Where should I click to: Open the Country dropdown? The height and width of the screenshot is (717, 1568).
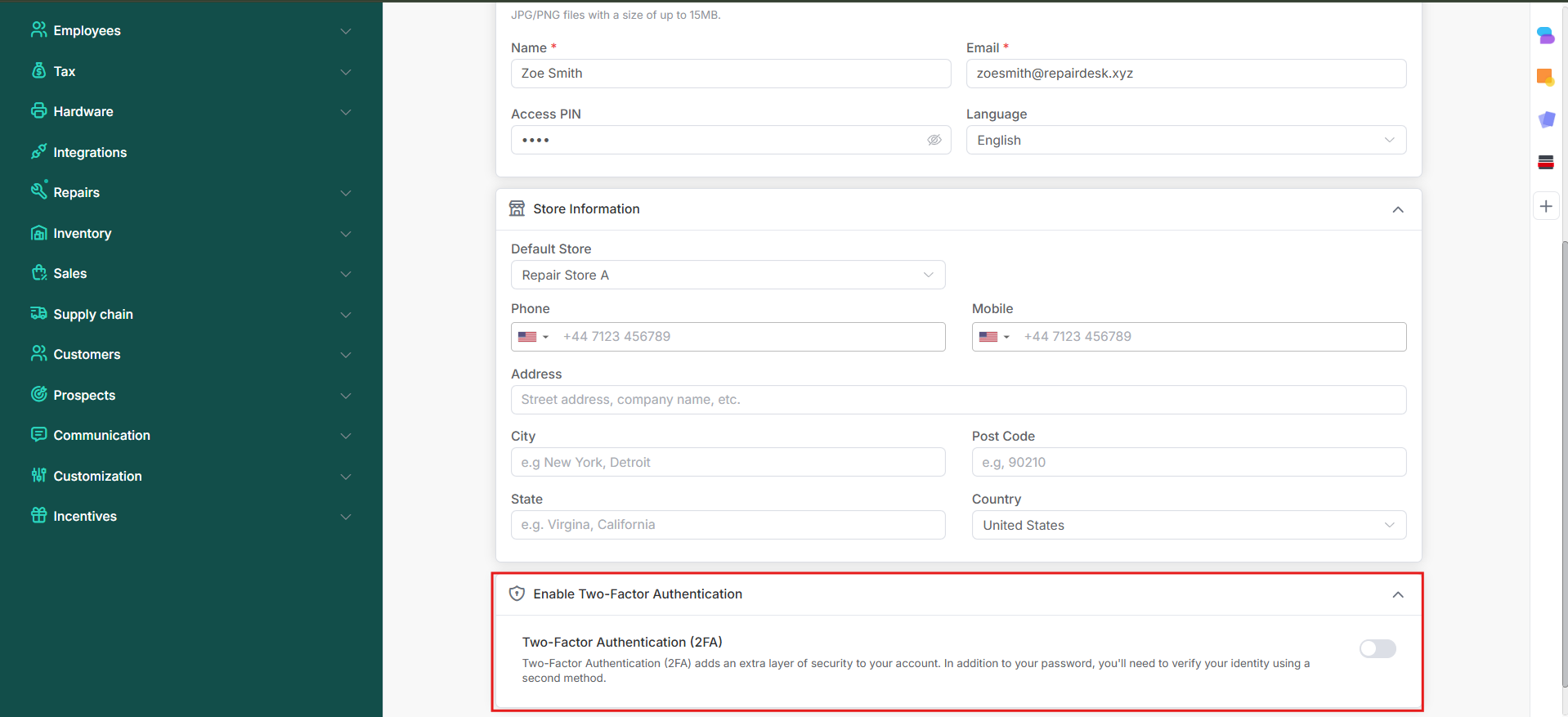tap(1188, 525)
